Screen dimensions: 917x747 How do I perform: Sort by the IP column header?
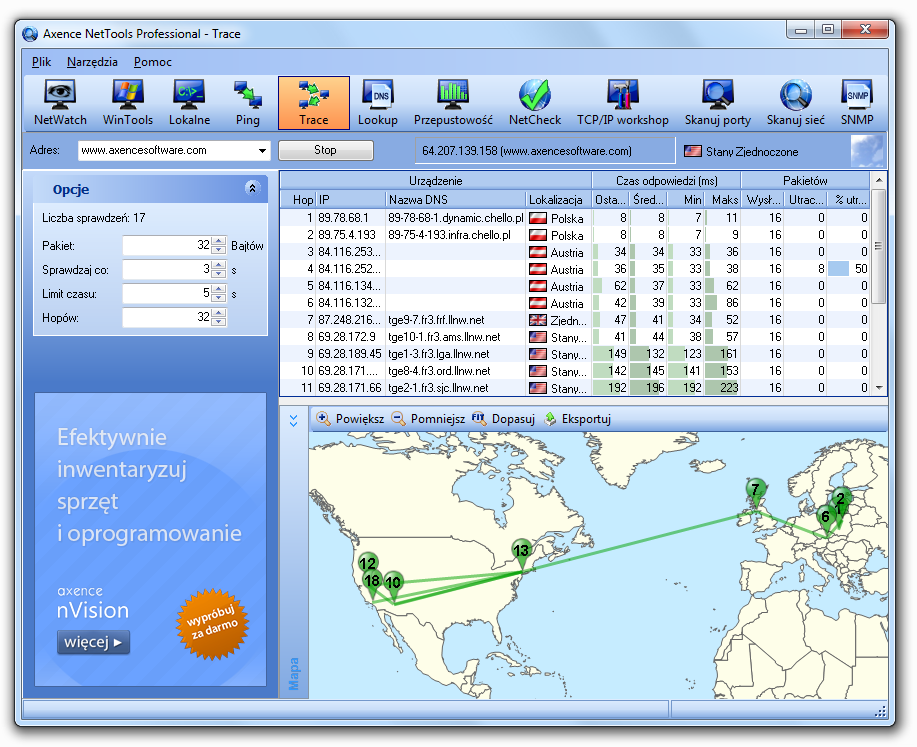pos(351,199)
